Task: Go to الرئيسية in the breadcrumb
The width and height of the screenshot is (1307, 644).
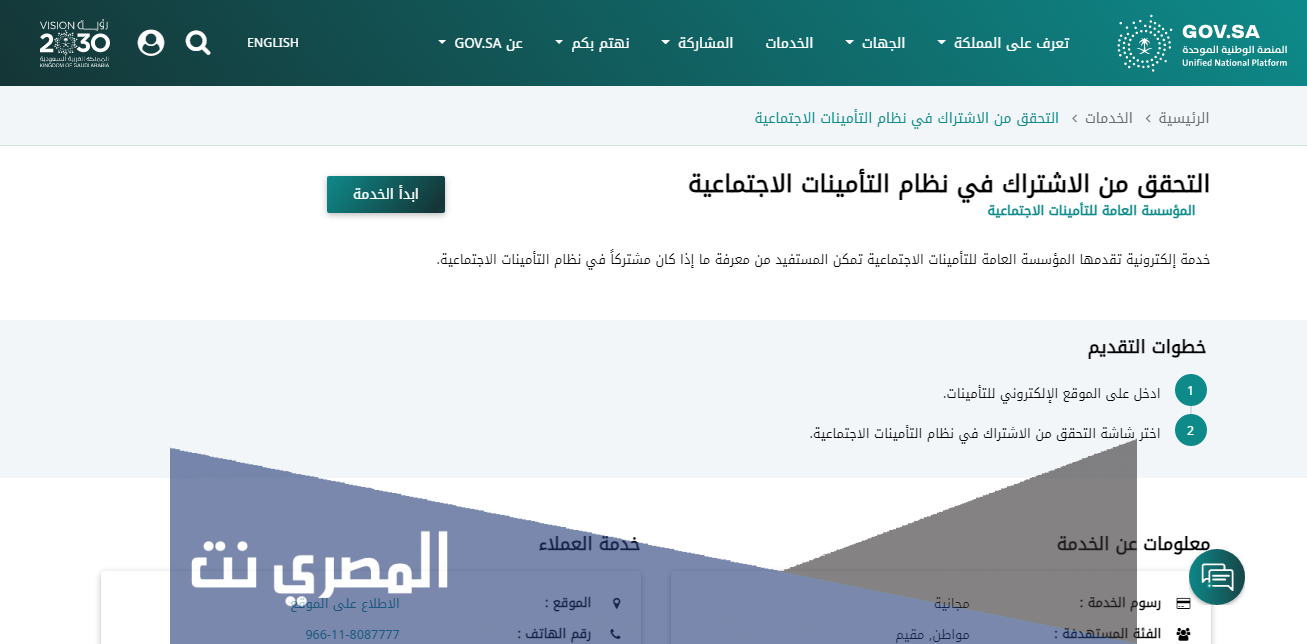Action: click(1184, 118)
